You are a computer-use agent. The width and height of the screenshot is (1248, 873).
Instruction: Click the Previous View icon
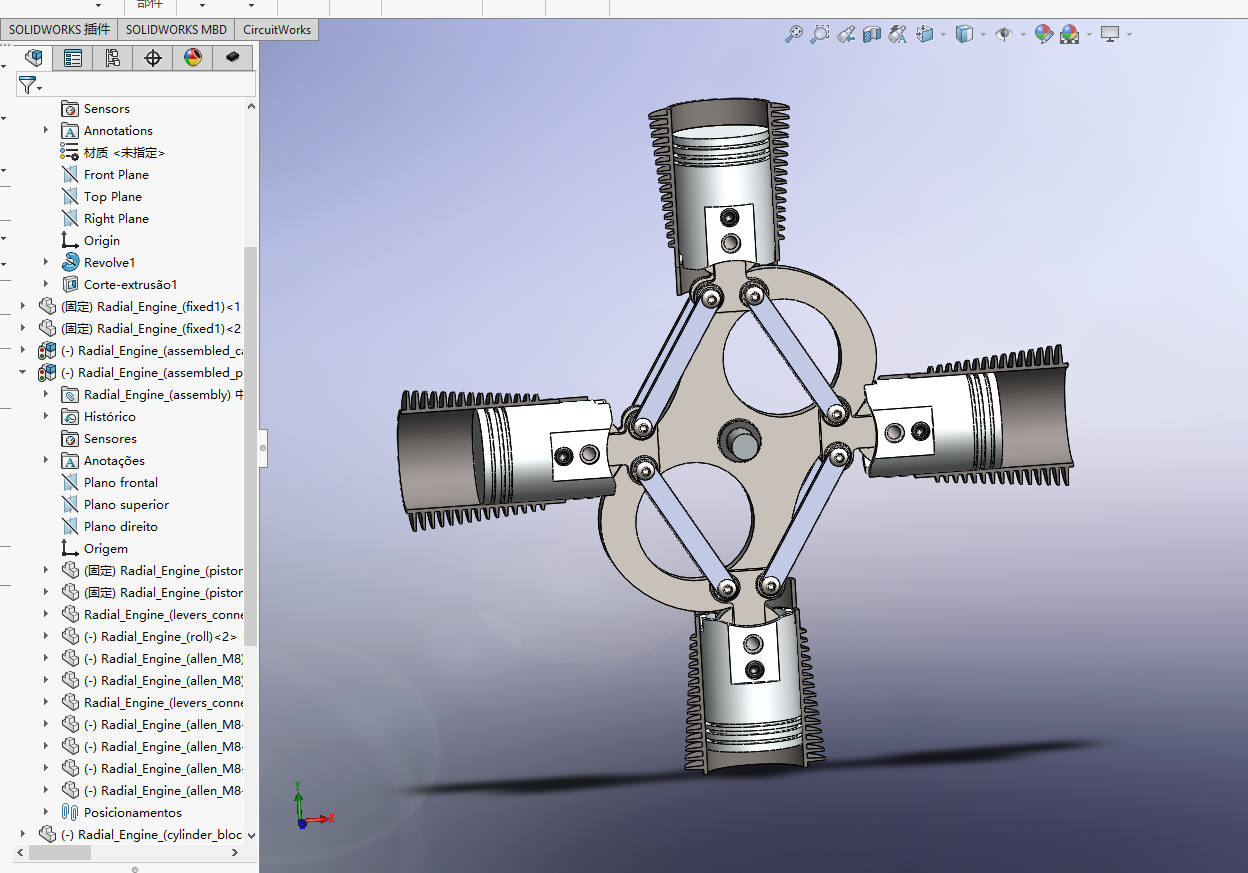coord(846,34)
